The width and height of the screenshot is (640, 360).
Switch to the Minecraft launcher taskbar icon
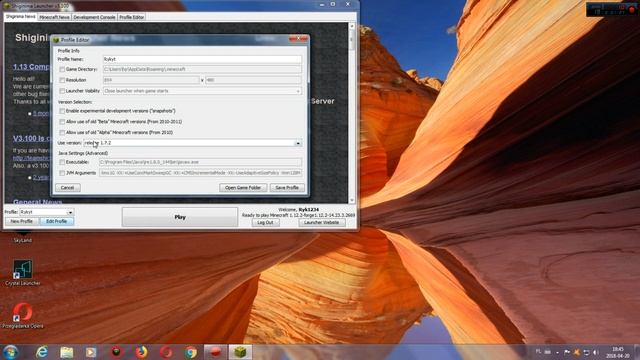coord(240,352)
